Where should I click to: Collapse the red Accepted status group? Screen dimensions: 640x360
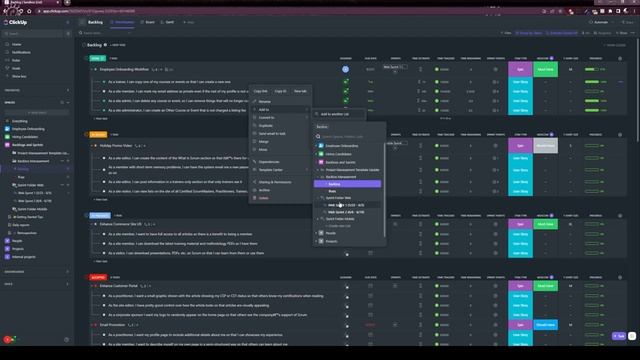click(x=86, y=277)
